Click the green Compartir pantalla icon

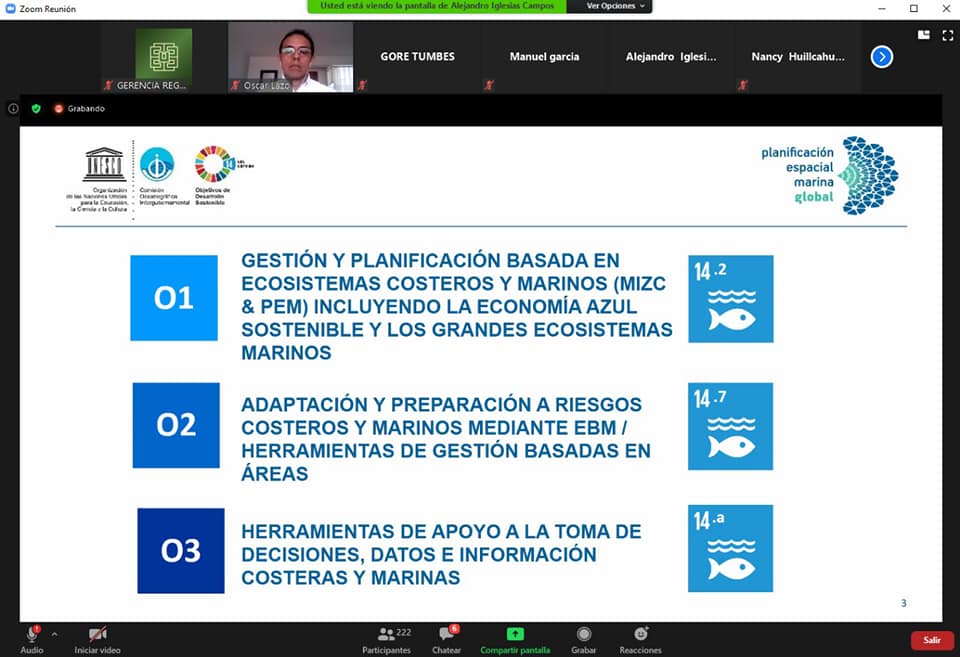[515, 634]
